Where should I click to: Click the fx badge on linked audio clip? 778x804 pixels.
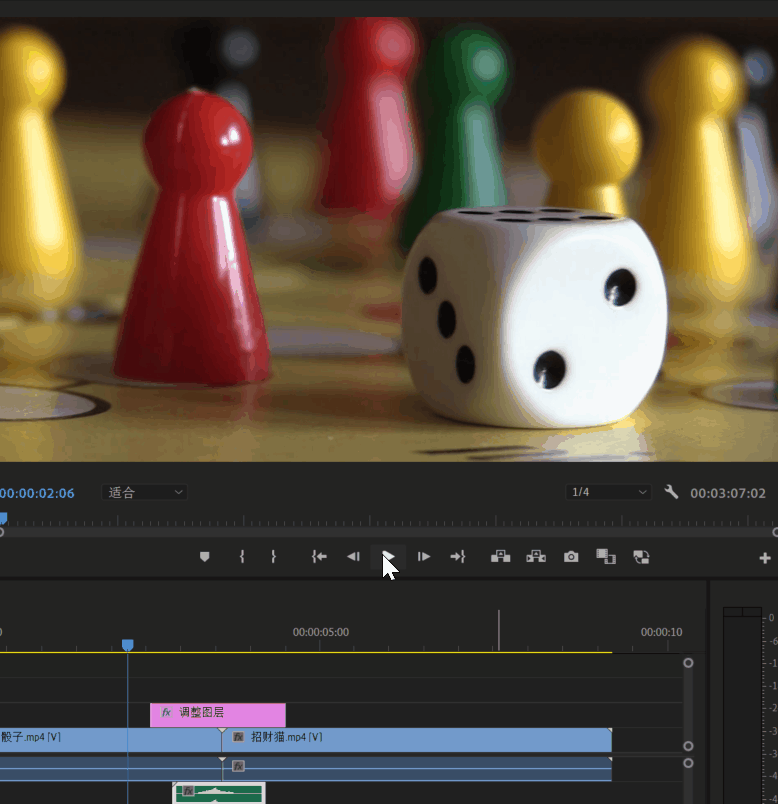click(238, 766)
